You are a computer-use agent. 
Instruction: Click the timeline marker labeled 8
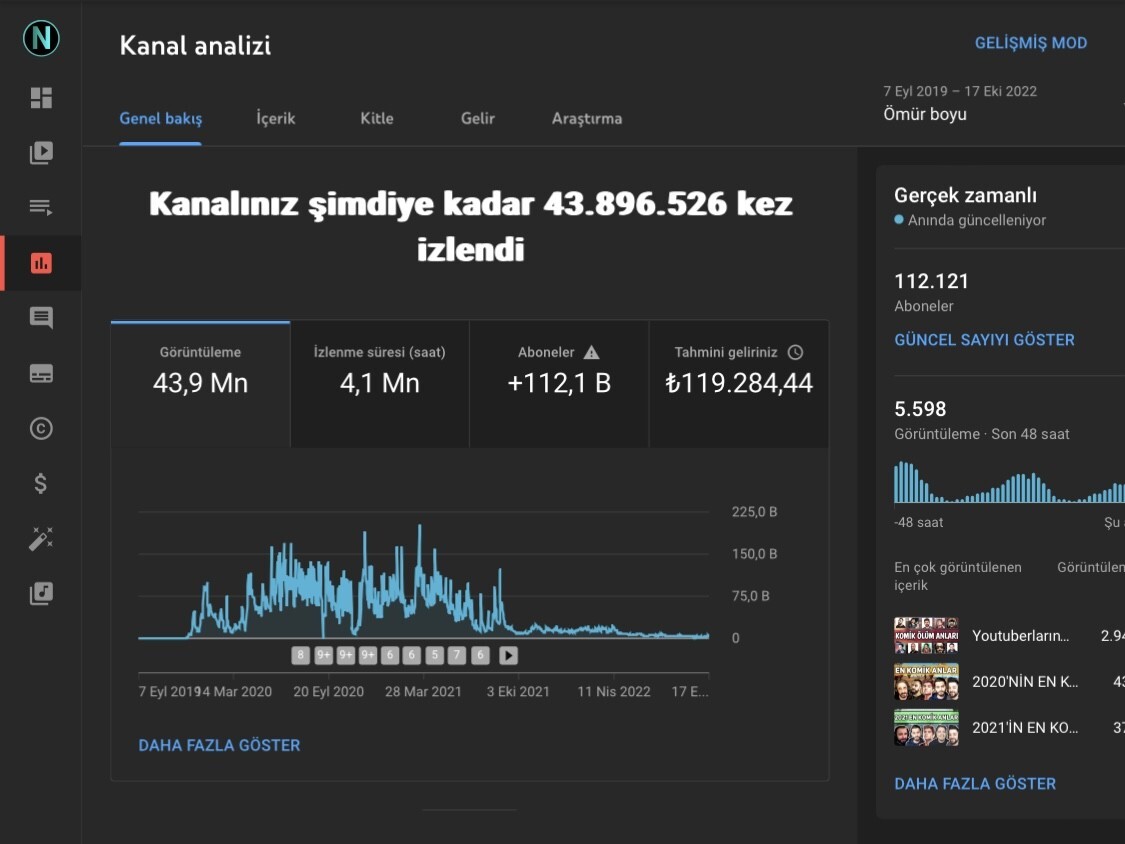301,655
